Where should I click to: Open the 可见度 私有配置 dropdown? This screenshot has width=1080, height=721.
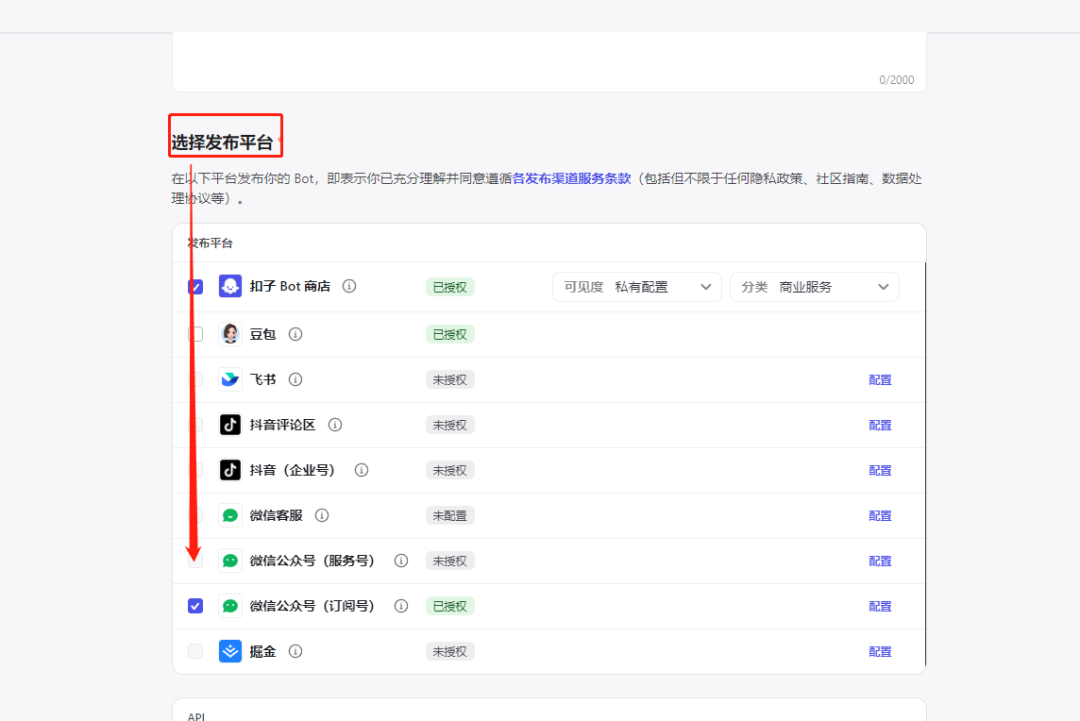point(636,287)
